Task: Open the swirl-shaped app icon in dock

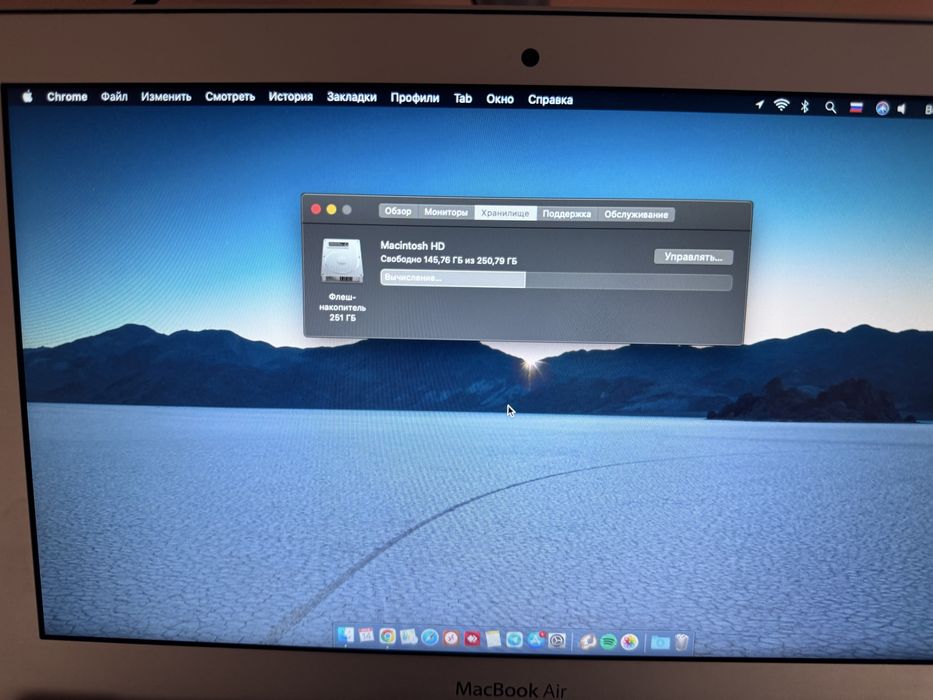Action: (x=587, y=641)
